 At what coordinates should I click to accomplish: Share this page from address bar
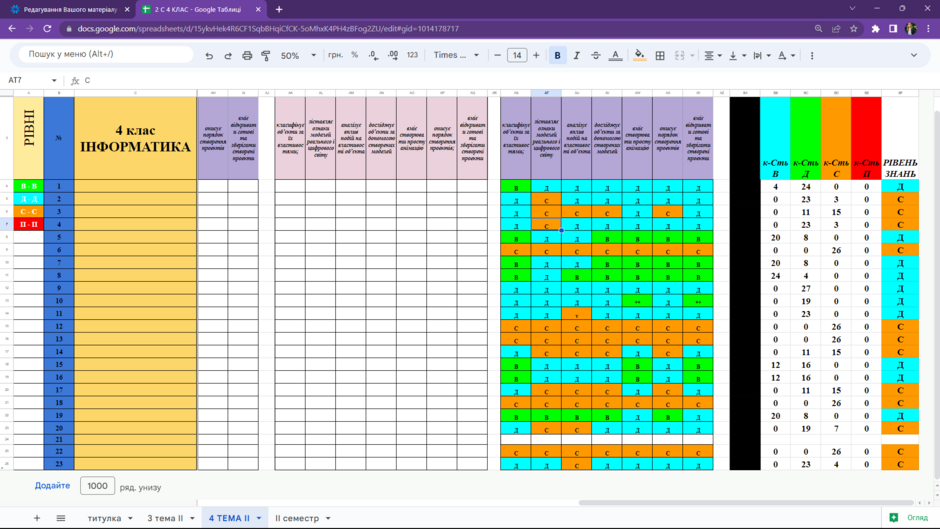836,29
